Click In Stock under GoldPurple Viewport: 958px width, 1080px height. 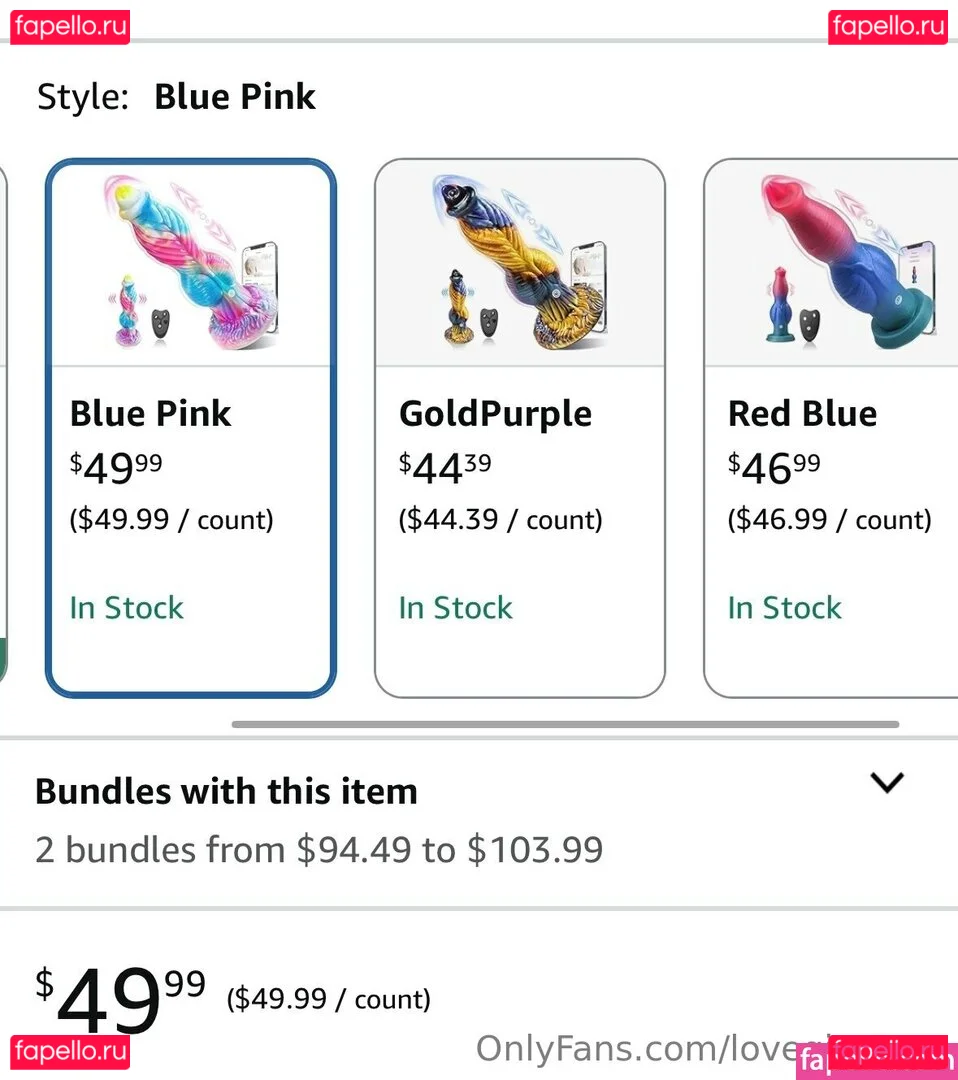click(x=455, y=607)
